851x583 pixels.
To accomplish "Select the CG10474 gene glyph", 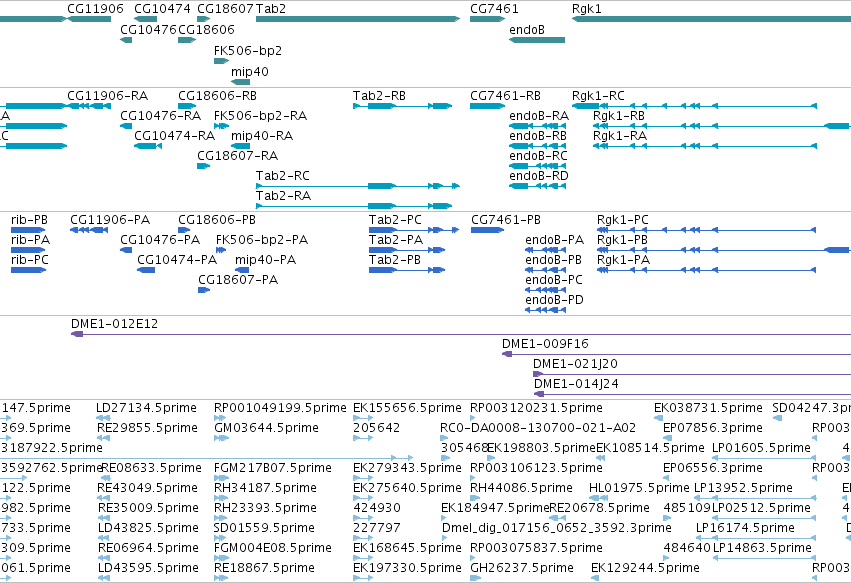I will (x=145, y=20).
